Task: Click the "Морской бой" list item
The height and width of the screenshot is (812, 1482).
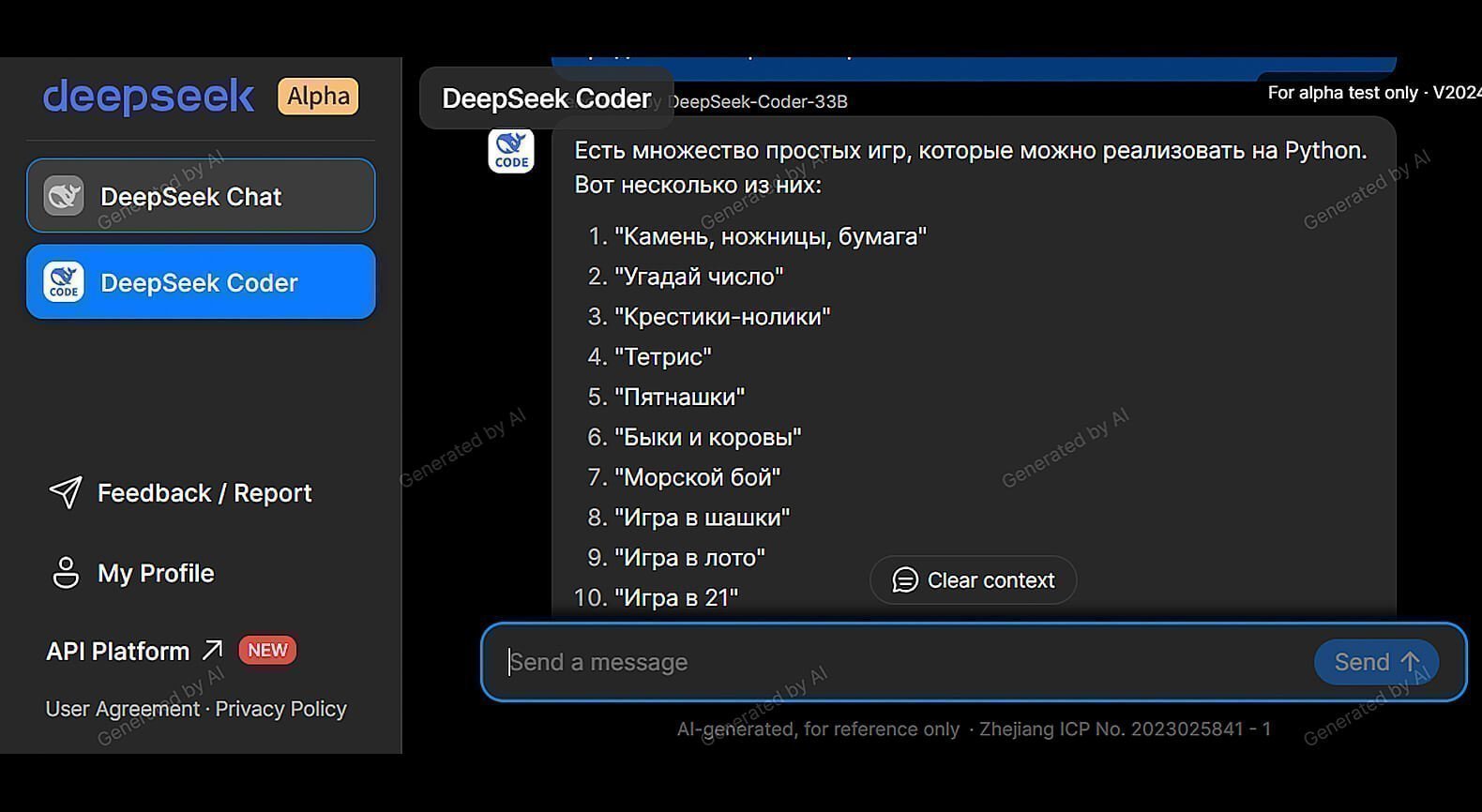Action: pos(697,478)
